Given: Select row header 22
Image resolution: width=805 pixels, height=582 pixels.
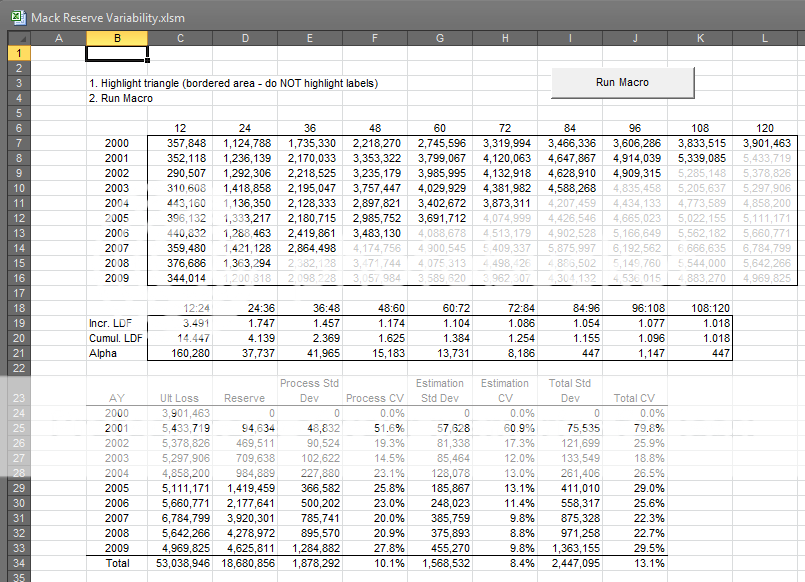Looking at the screenshot, I should [x=18, y=368].
